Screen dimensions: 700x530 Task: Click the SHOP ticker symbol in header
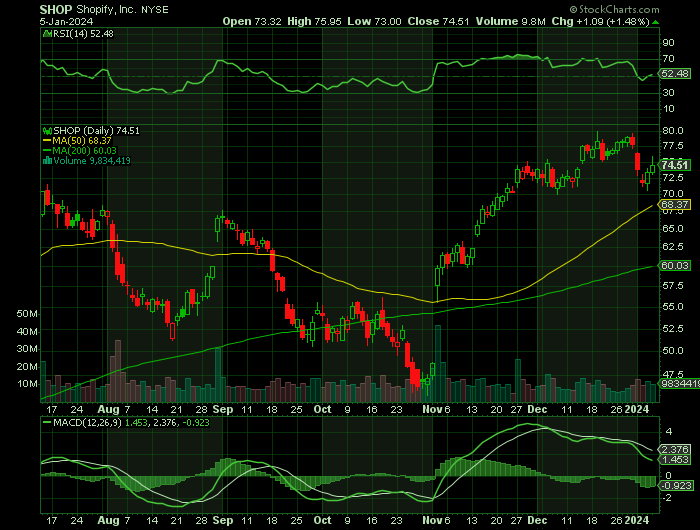point(56,9)
